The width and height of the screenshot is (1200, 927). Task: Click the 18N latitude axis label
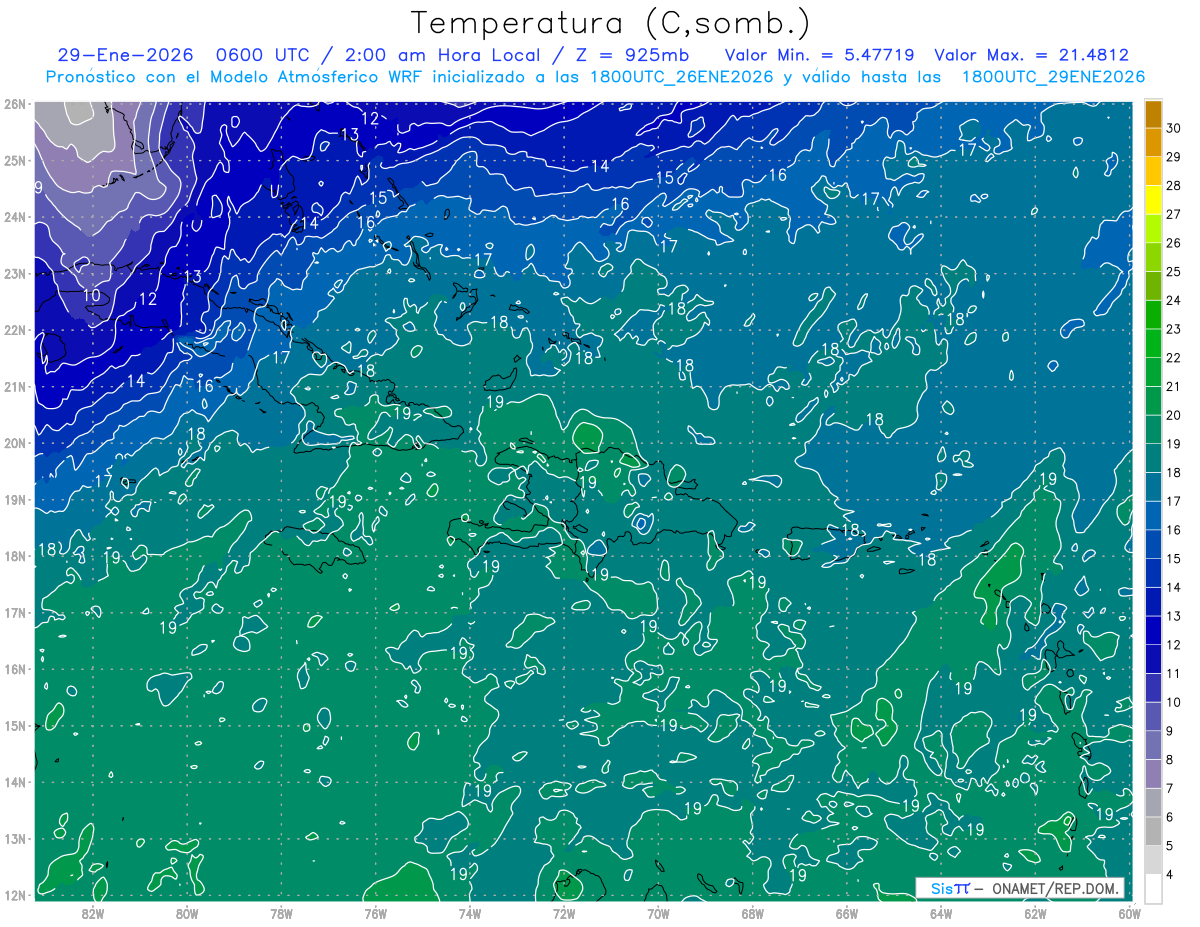[x=15, y=556]
